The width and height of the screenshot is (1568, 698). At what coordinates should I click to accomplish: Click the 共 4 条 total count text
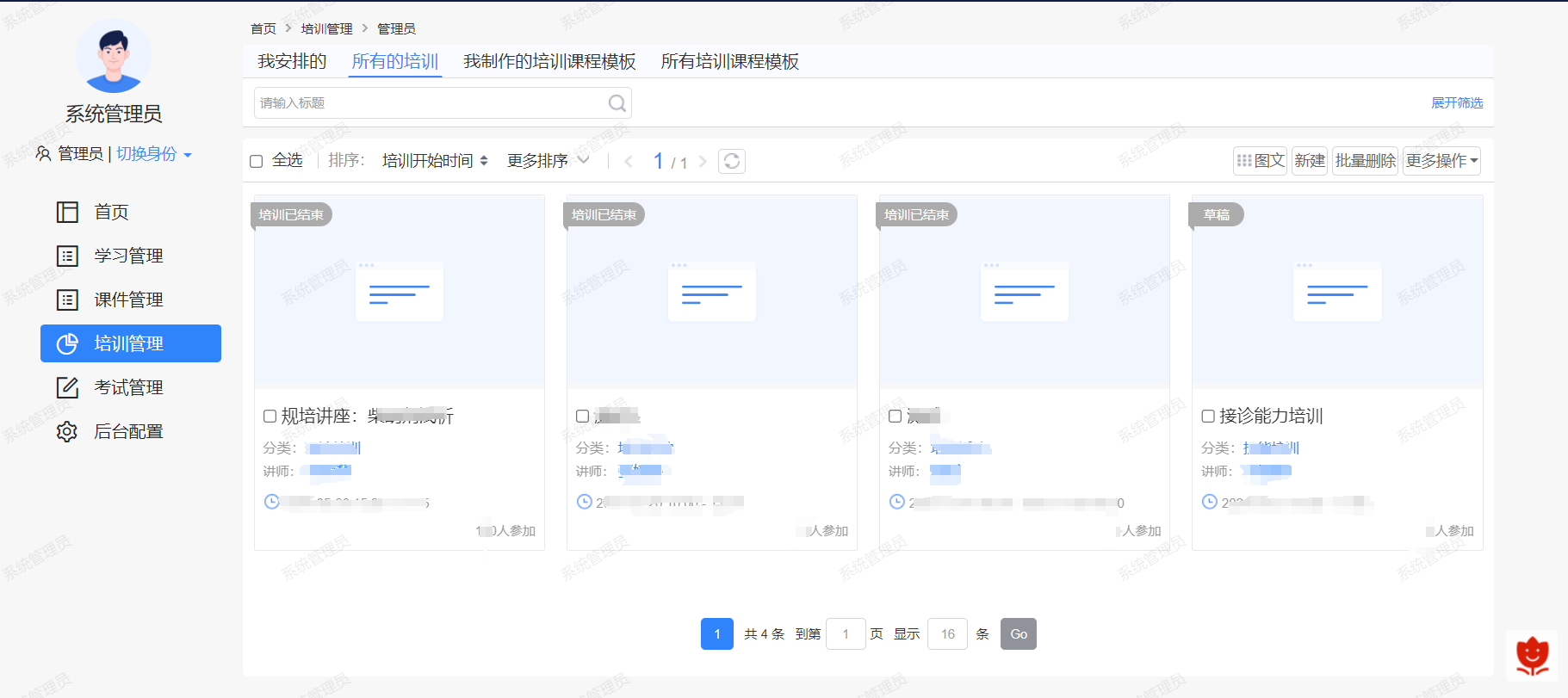click(x=765, y=634)
